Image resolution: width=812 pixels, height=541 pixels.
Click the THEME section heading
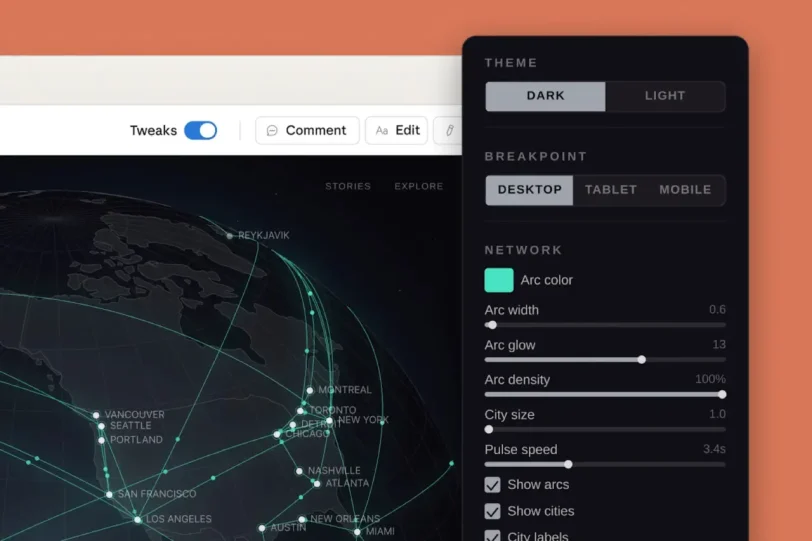coord(511,63)
